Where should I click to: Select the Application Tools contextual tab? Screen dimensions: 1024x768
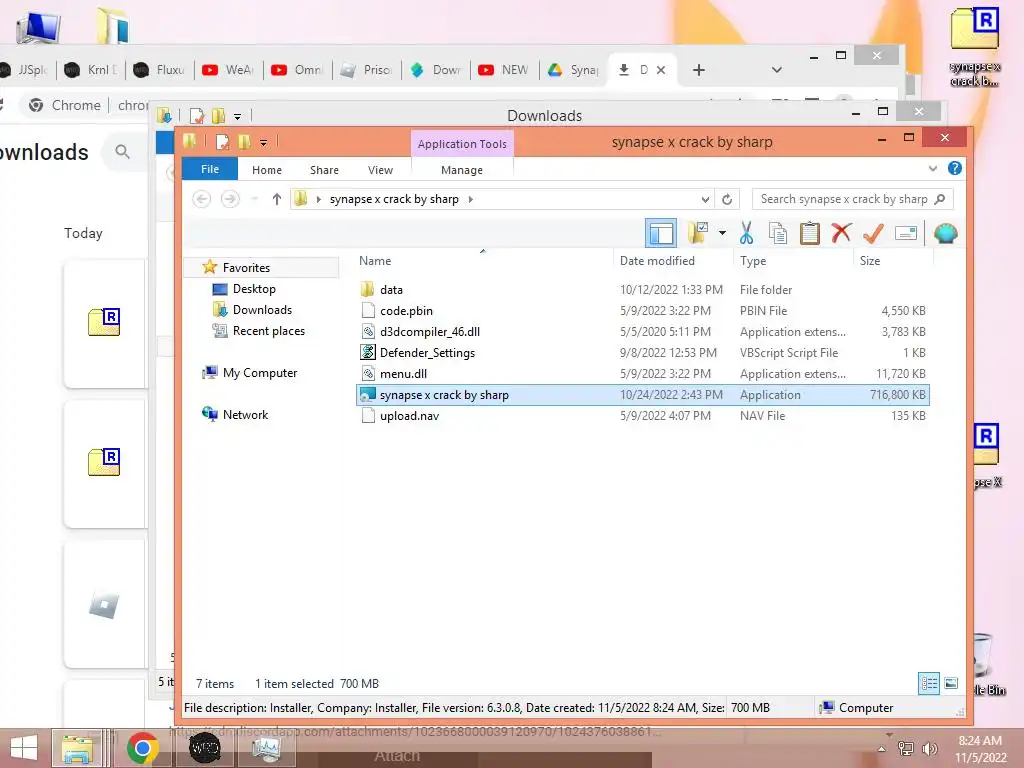462,144
